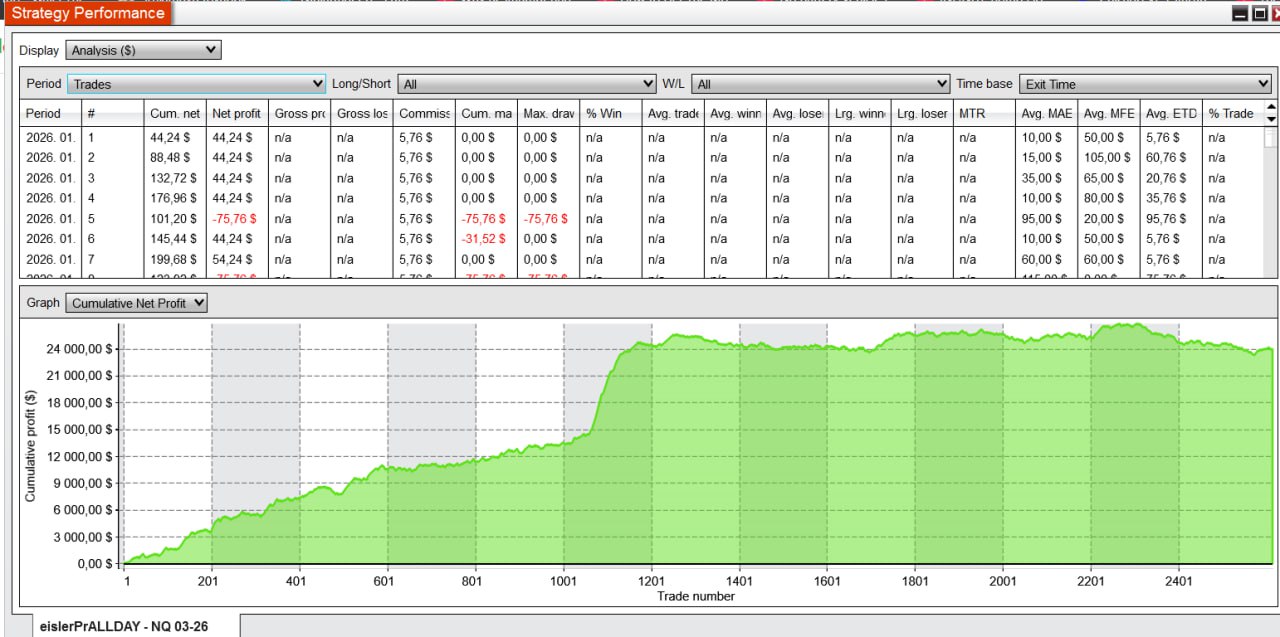Minimize the Strategy Performance window
Image resolution: width=1280 pixels, height=637 pixels.
click(1240, 14)
